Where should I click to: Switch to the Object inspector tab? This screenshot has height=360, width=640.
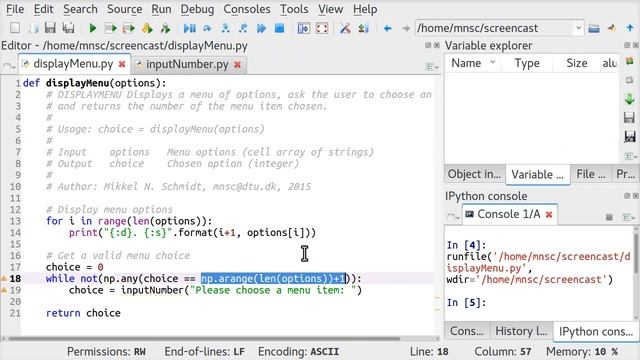click(474, 174)
